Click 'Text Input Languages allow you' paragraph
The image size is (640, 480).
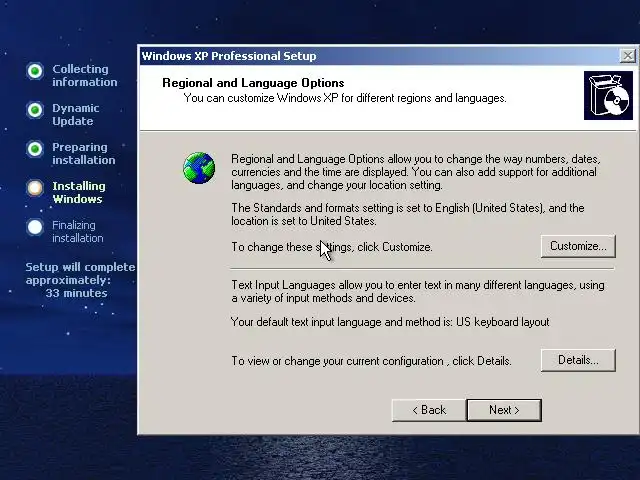point(418,291)
